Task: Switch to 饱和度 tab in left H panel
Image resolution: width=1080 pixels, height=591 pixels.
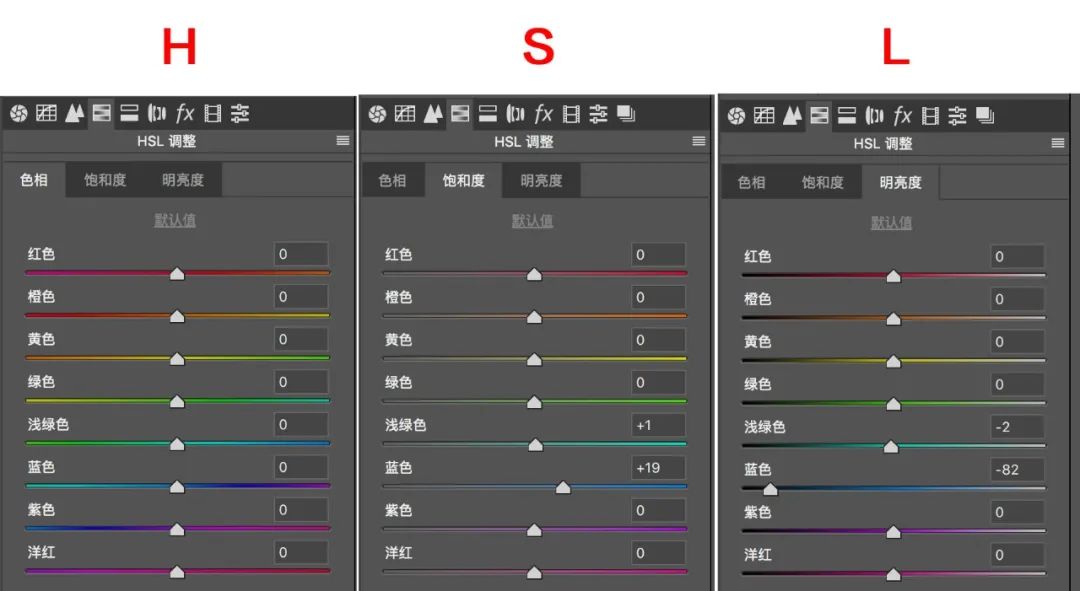Action: click(105, 180)
